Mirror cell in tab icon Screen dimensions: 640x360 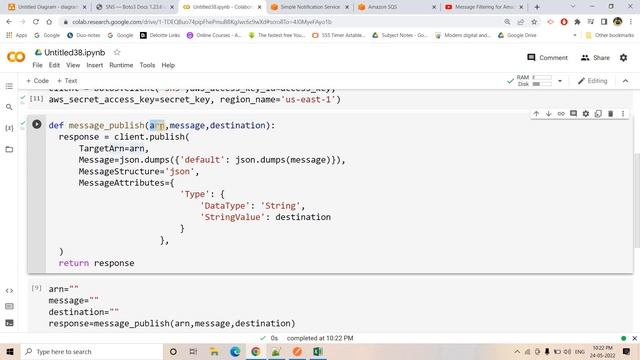click(x=598, y=114)
